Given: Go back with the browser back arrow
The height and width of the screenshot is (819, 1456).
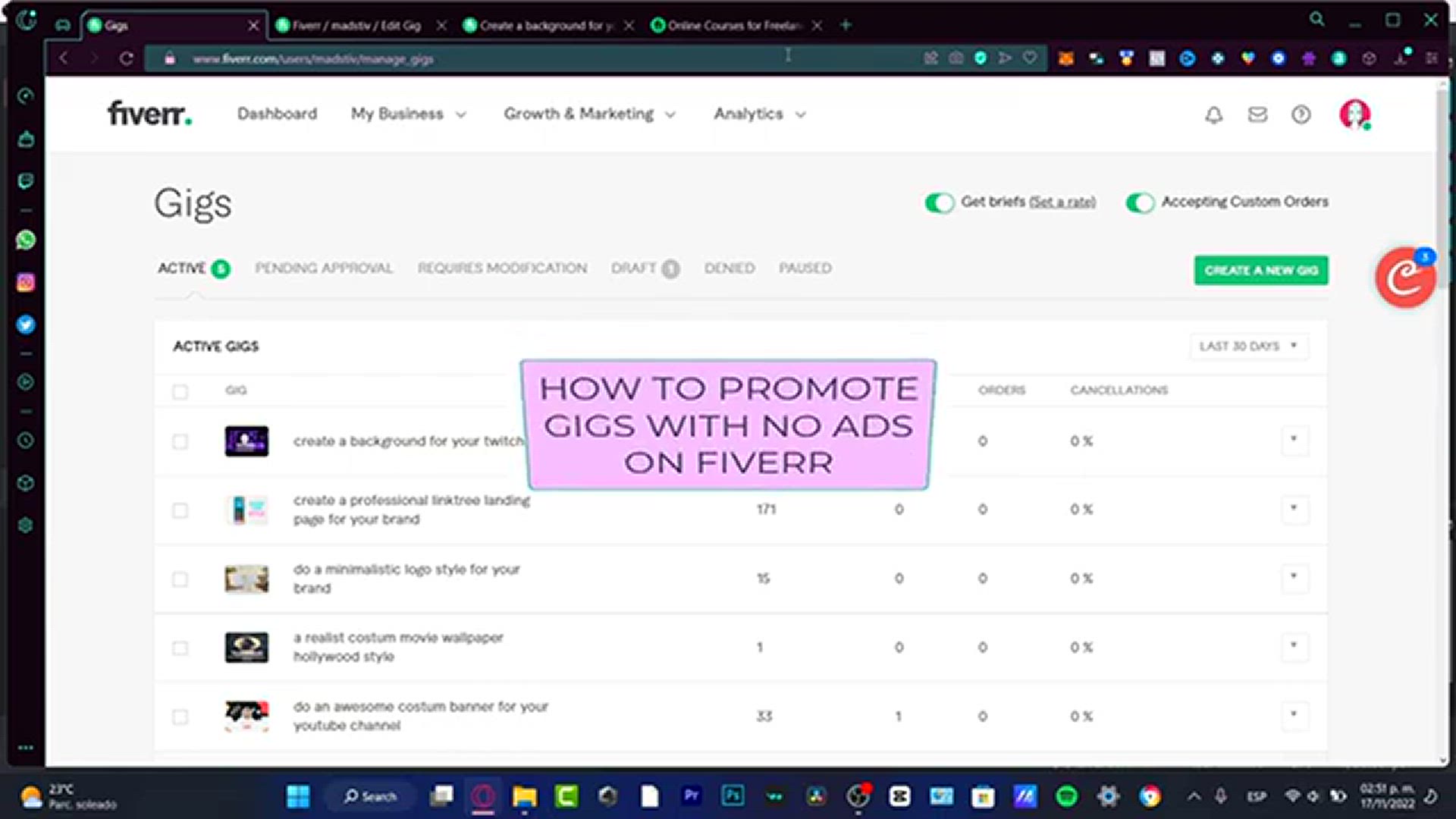Looking at the screenshot, I should pos(64,58).
